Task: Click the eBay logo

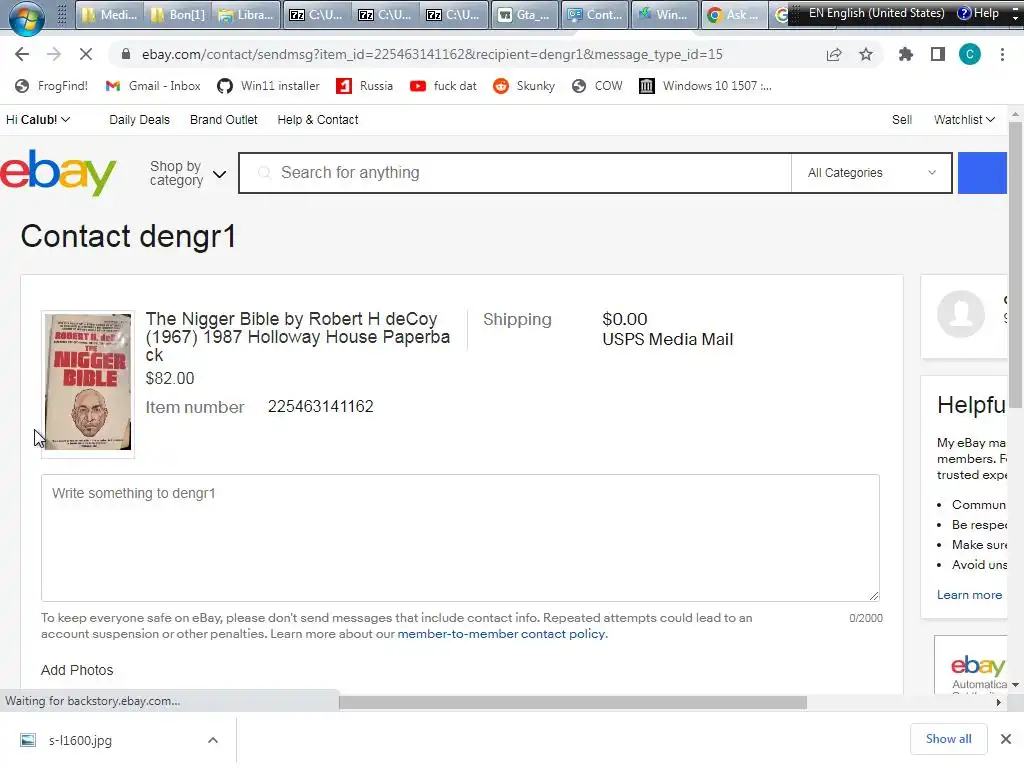Action: 58,172
